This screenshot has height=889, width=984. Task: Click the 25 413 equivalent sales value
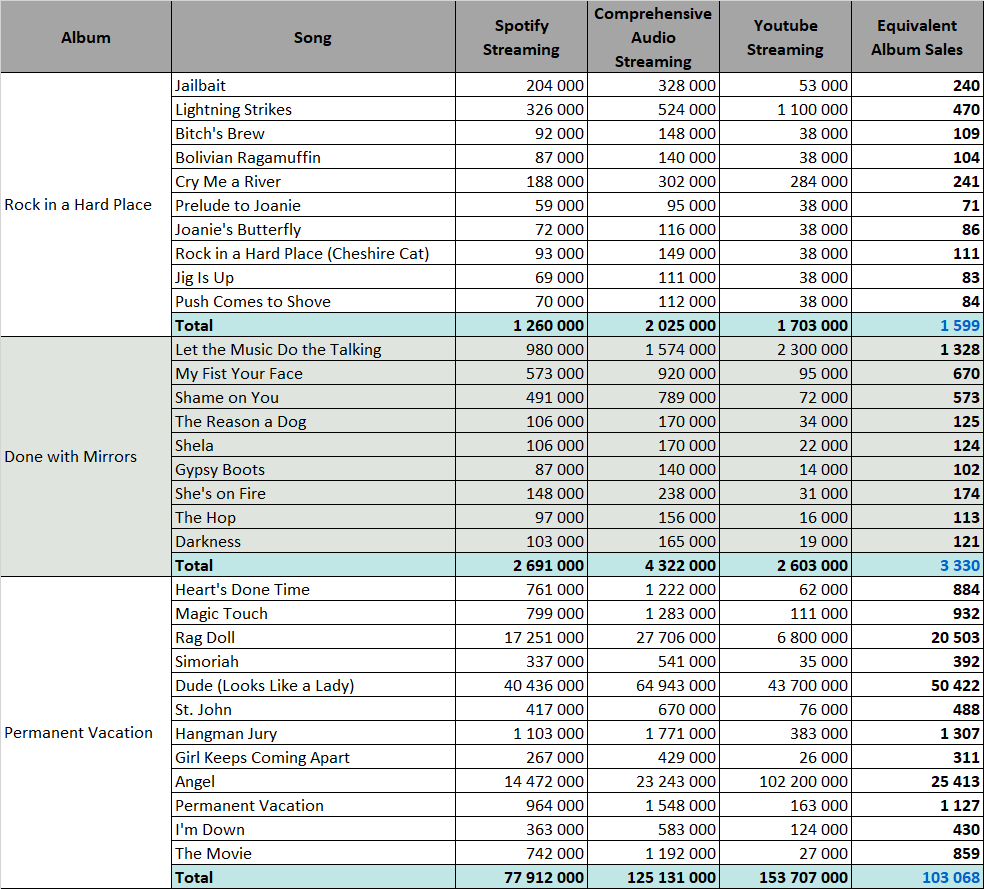(x=917, y=781)
